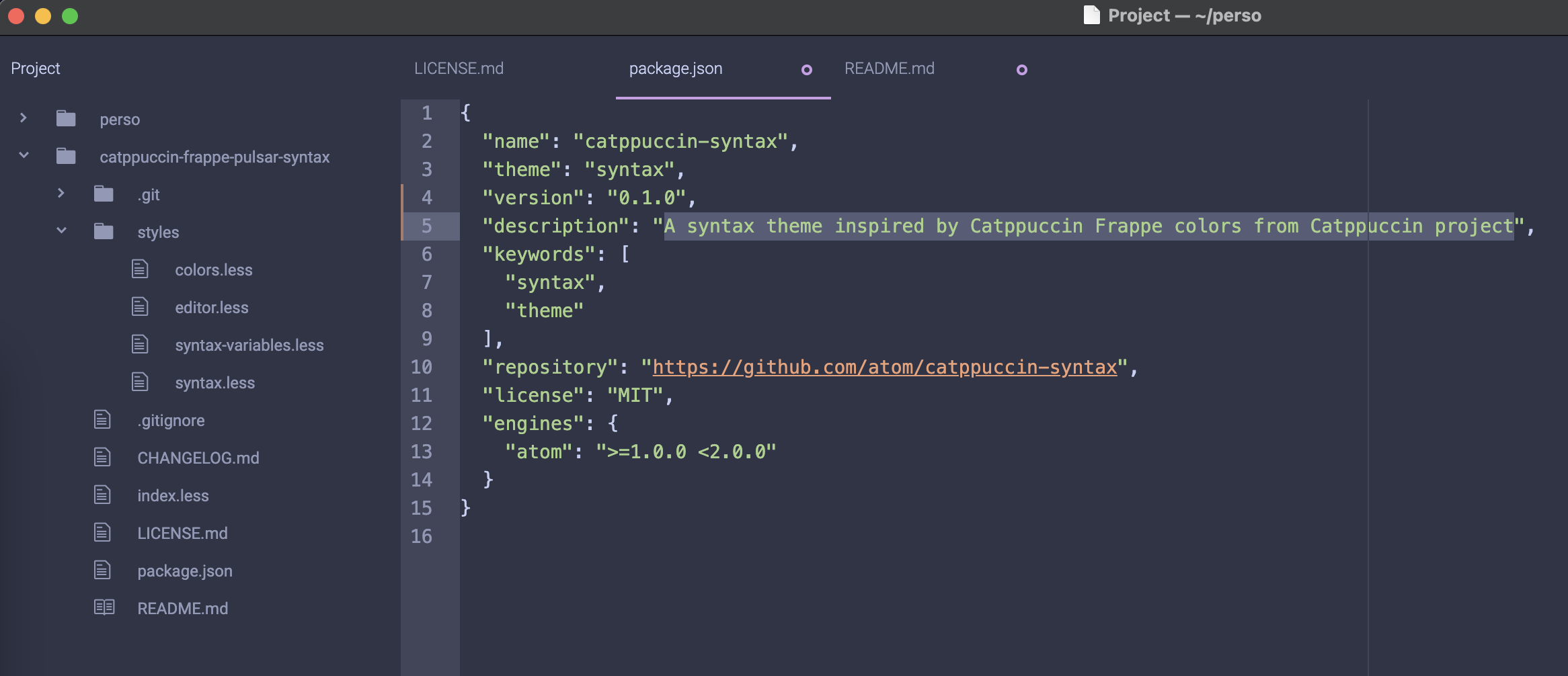Select catppuccin-frappe-pulsar-syntax folder name
The height and width of the screenshot is (676, 1568).
point(214,157)
